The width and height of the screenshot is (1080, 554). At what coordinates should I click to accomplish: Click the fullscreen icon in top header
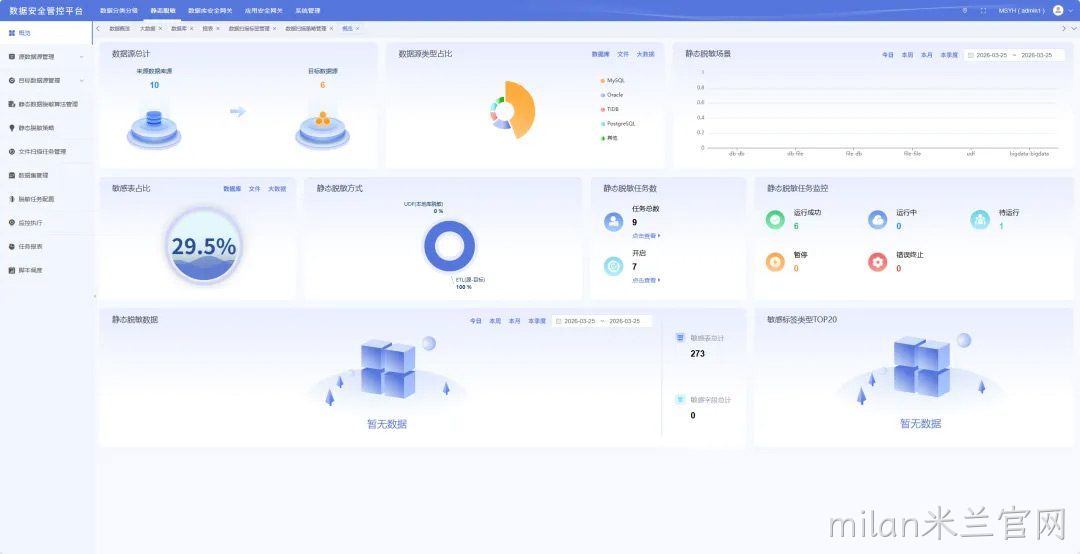click(x=983, y=10)
